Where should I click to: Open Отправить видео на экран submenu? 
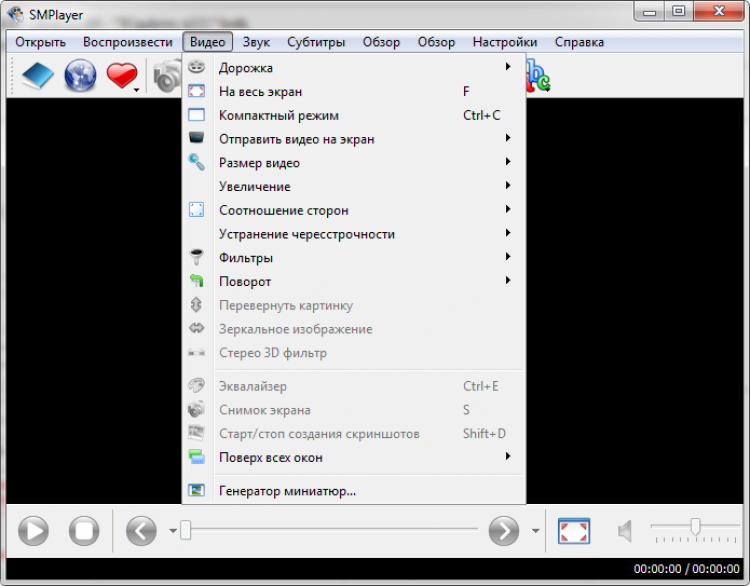tap(354, 139)
